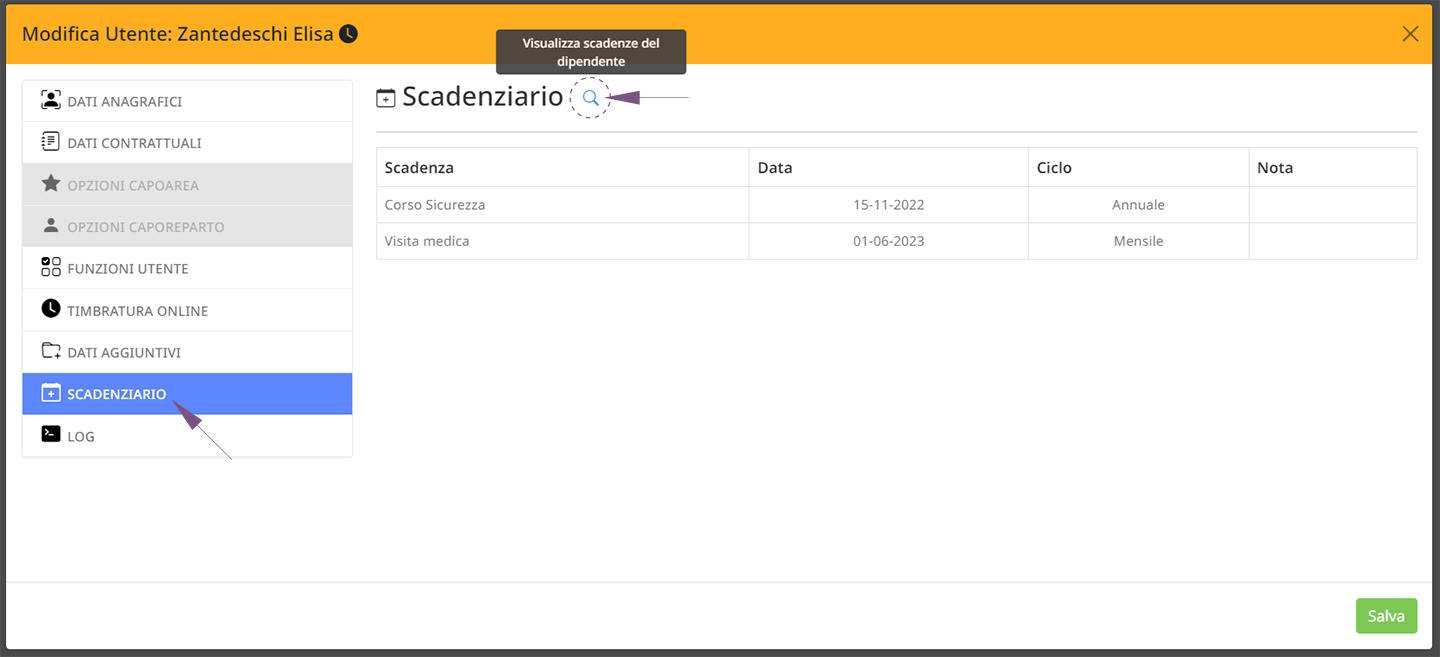Click the calendar icon before the Scadenziario heading
Viewport: 1440px width, 657px height.
tap(386, 98)
